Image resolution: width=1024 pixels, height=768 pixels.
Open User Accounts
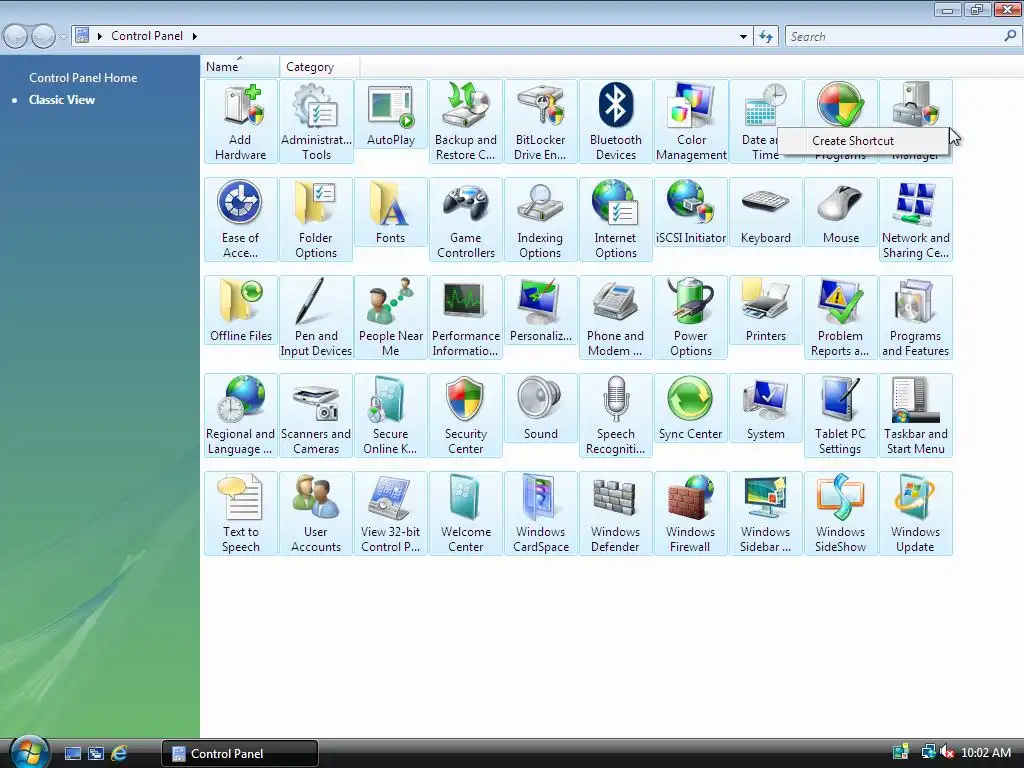tap(316, 513)
